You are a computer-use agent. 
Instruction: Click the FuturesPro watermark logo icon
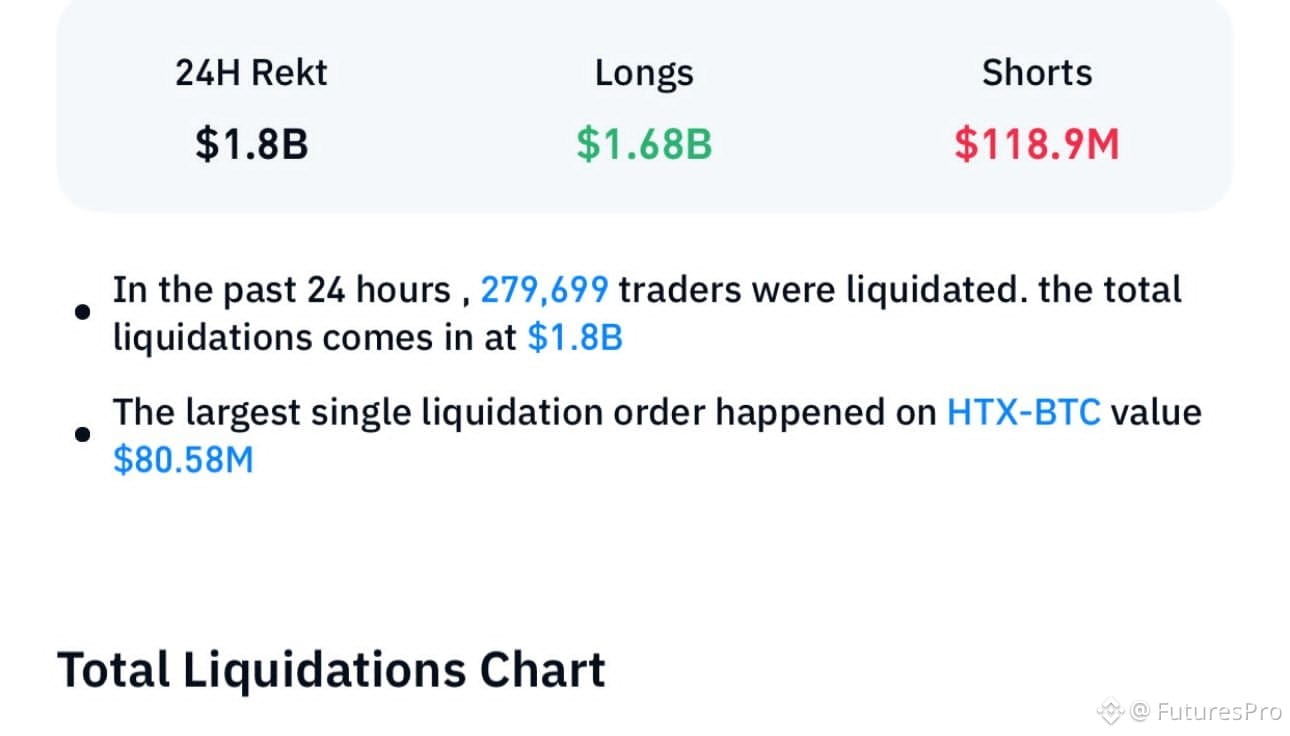[1111, 711]
